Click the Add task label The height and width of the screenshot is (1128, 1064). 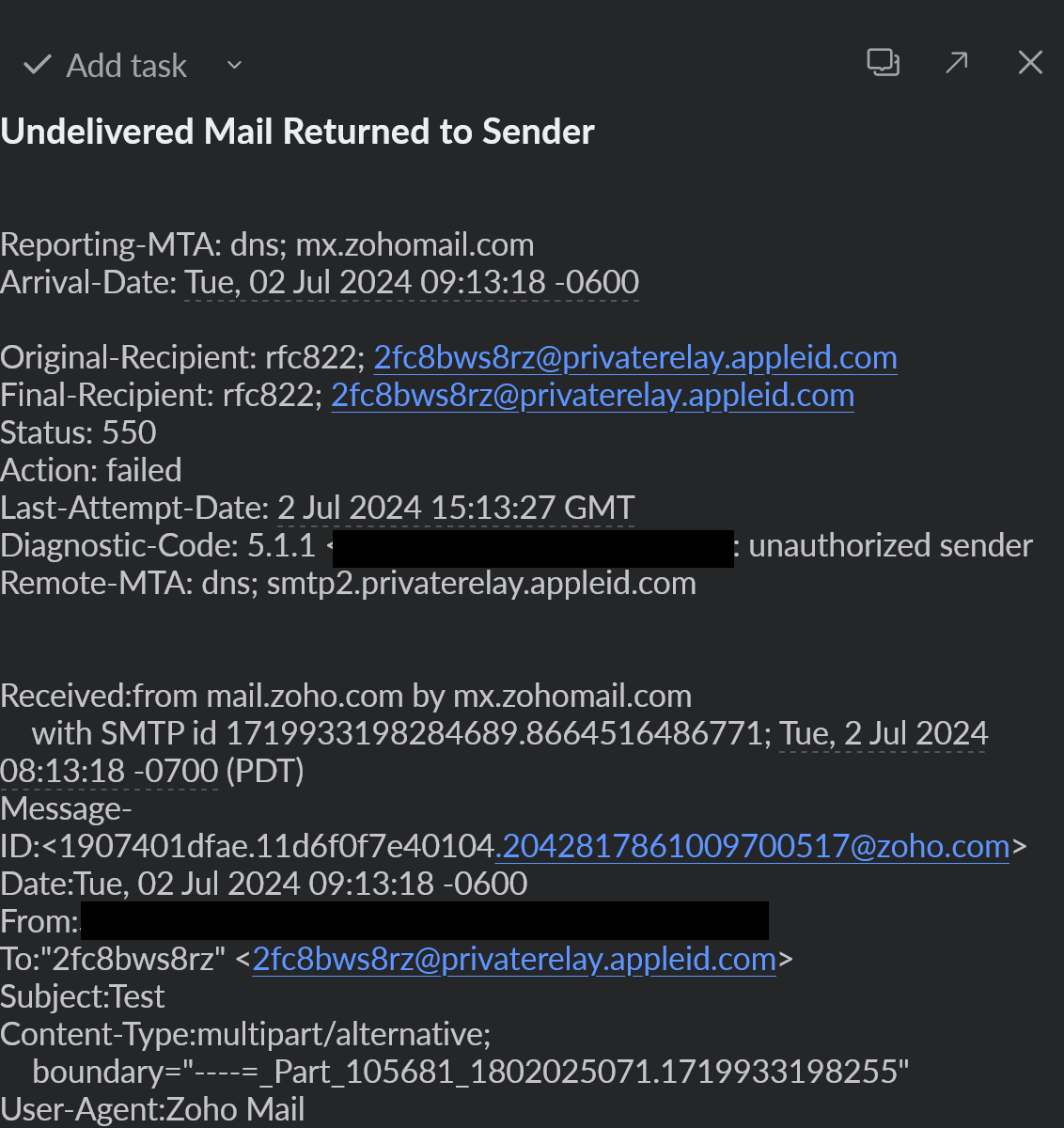pos(127,66)
